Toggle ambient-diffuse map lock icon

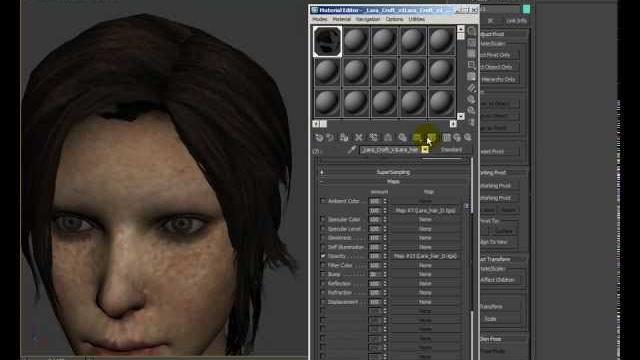(467, 206)
